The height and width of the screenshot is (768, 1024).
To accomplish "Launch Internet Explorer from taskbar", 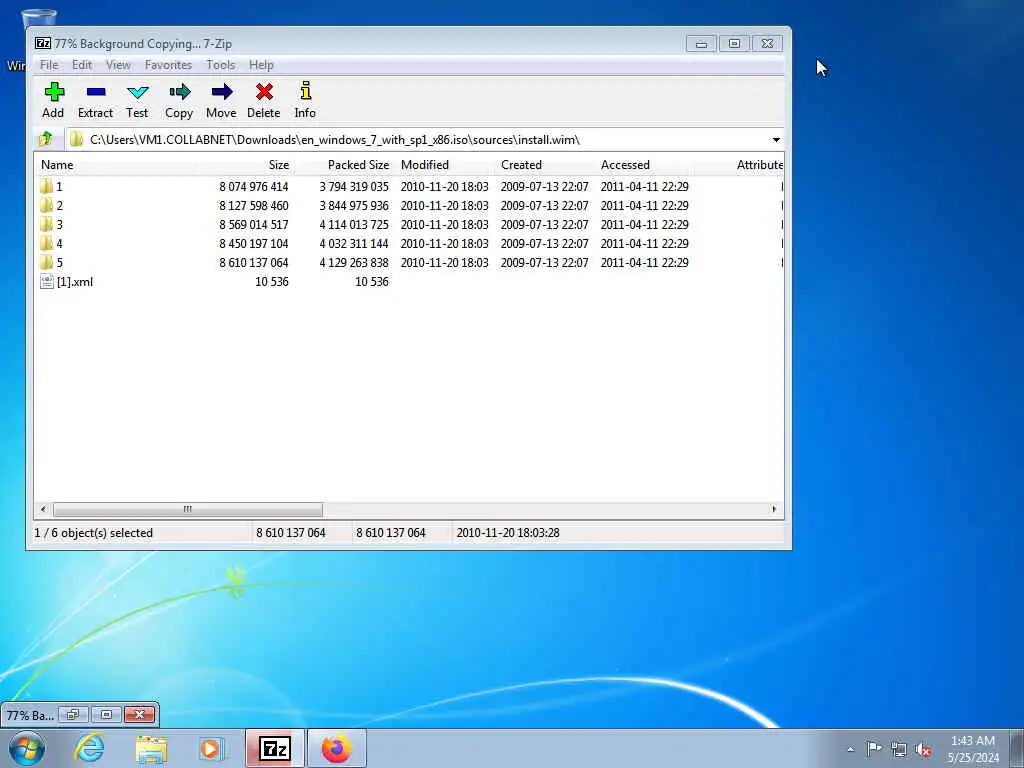I will (x=89, y=748).
